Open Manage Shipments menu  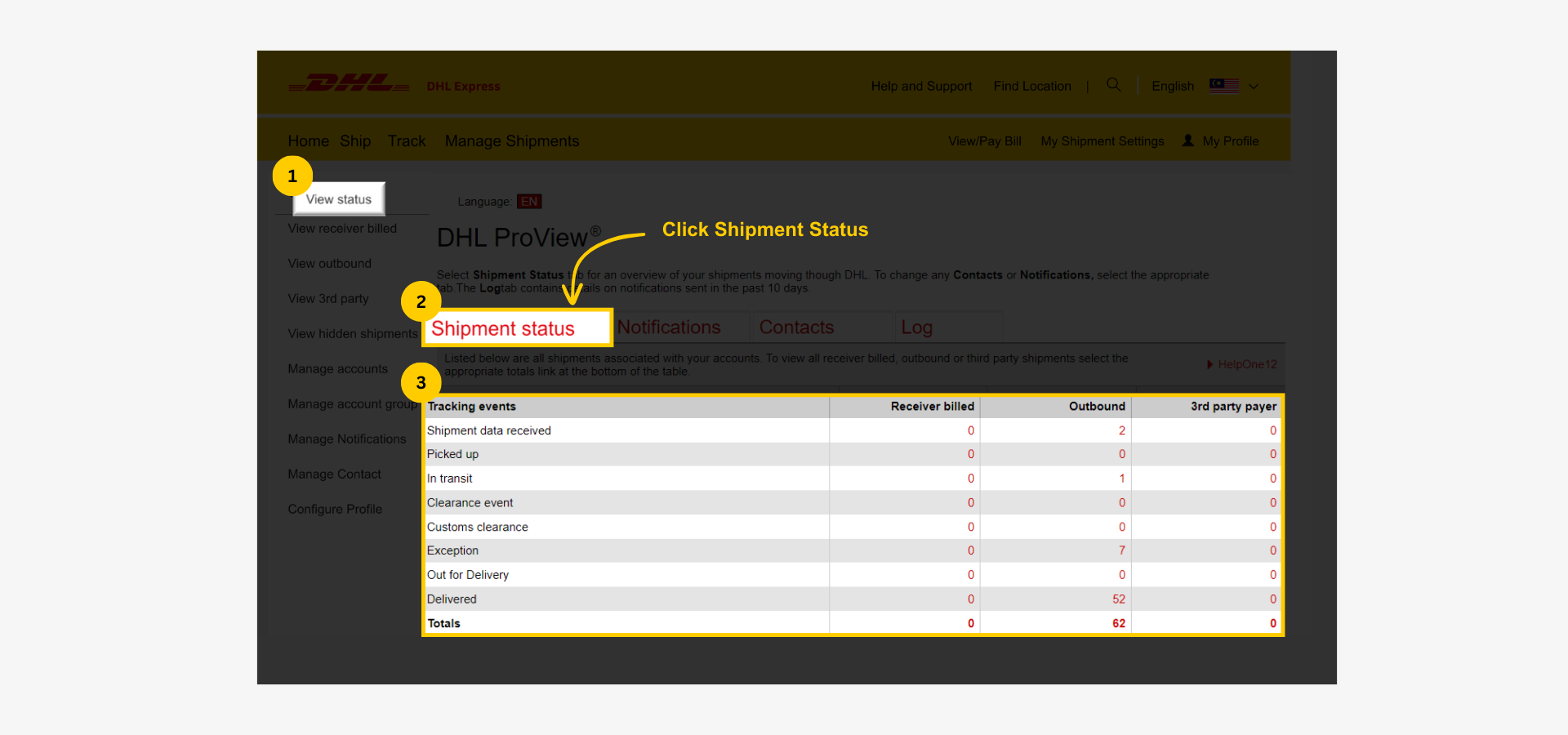pyautogui.click(x=512, y=141)
